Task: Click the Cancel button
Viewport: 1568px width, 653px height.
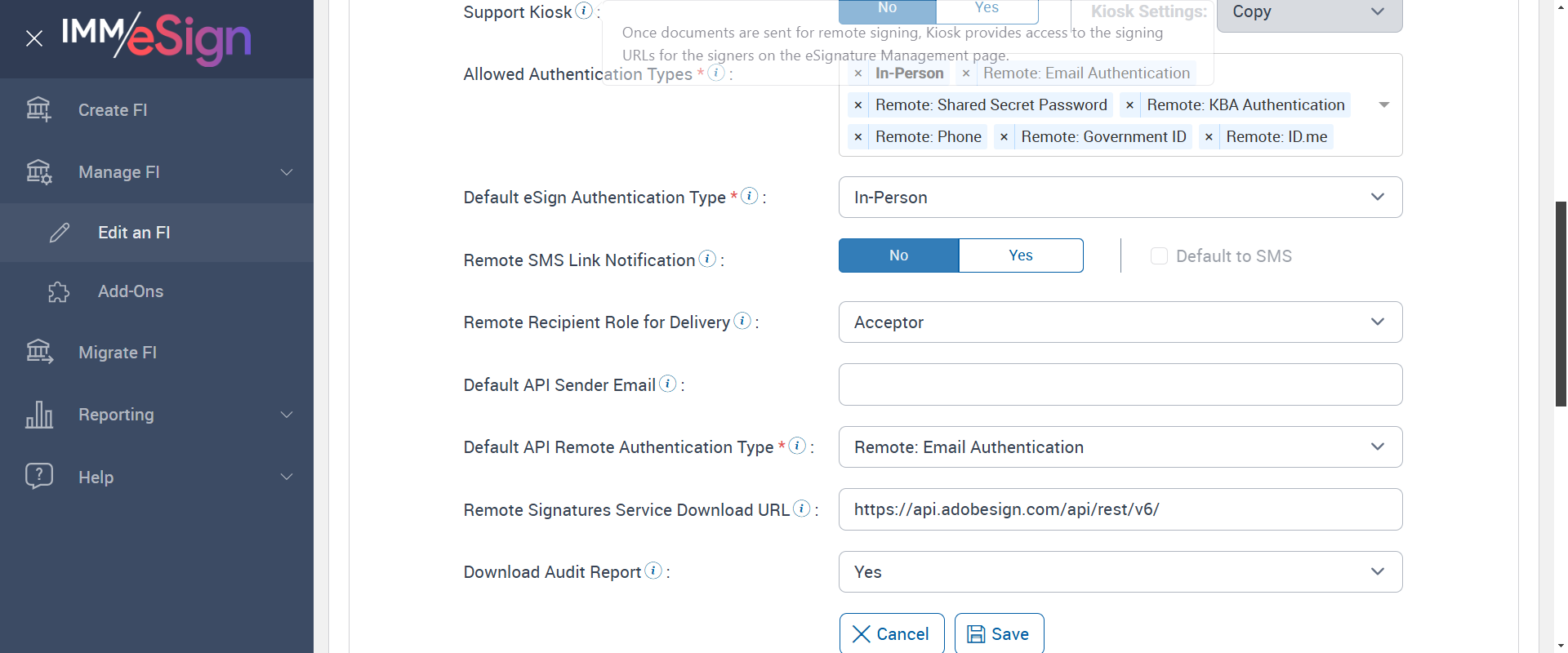Action: click(x=891, y=634)
